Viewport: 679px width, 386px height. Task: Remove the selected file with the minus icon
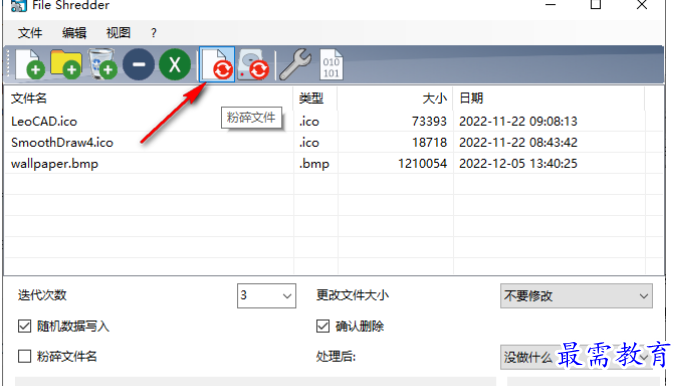(139, 65)
